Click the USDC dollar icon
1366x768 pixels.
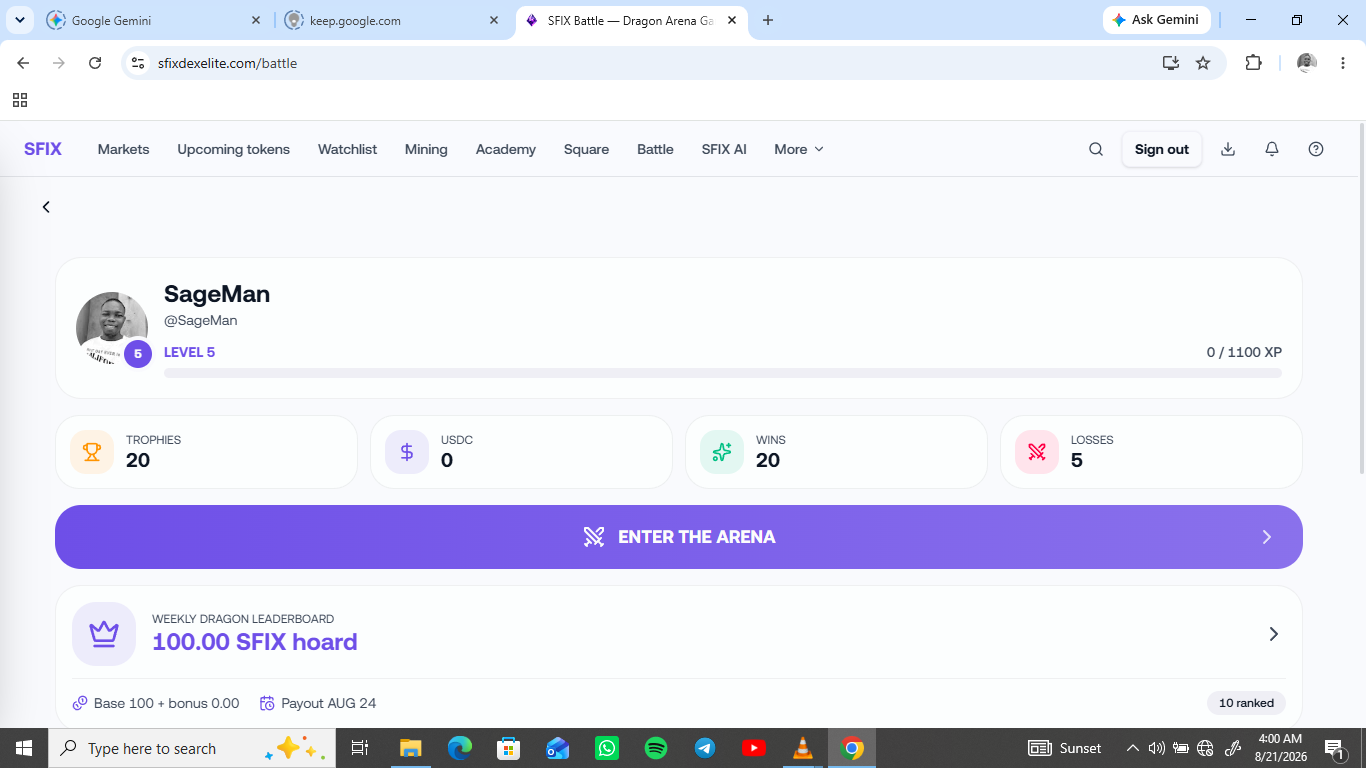pyautogui.click(x=407, y=452)
